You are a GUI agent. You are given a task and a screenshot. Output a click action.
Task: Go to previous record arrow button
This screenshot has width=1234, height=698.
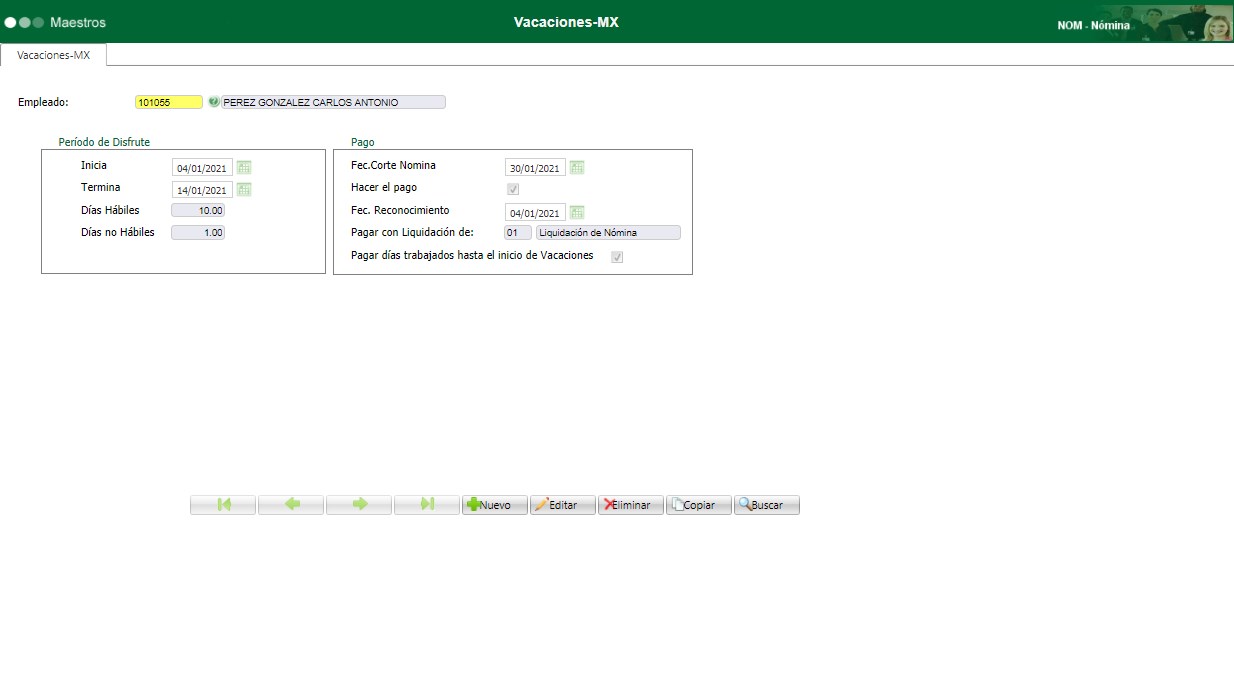pos(291,505)
